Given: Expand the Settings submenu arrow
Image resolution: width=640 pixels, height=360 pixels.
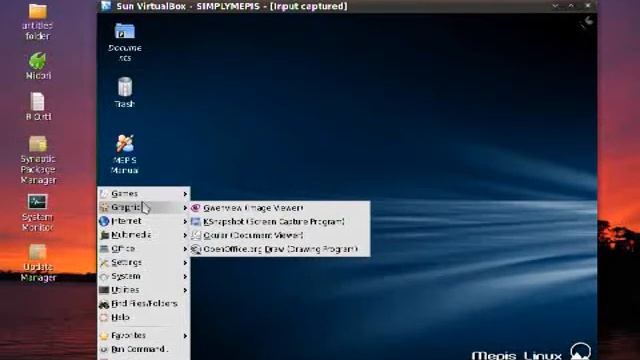Looking at the screenshot, I should coord(185,262).
